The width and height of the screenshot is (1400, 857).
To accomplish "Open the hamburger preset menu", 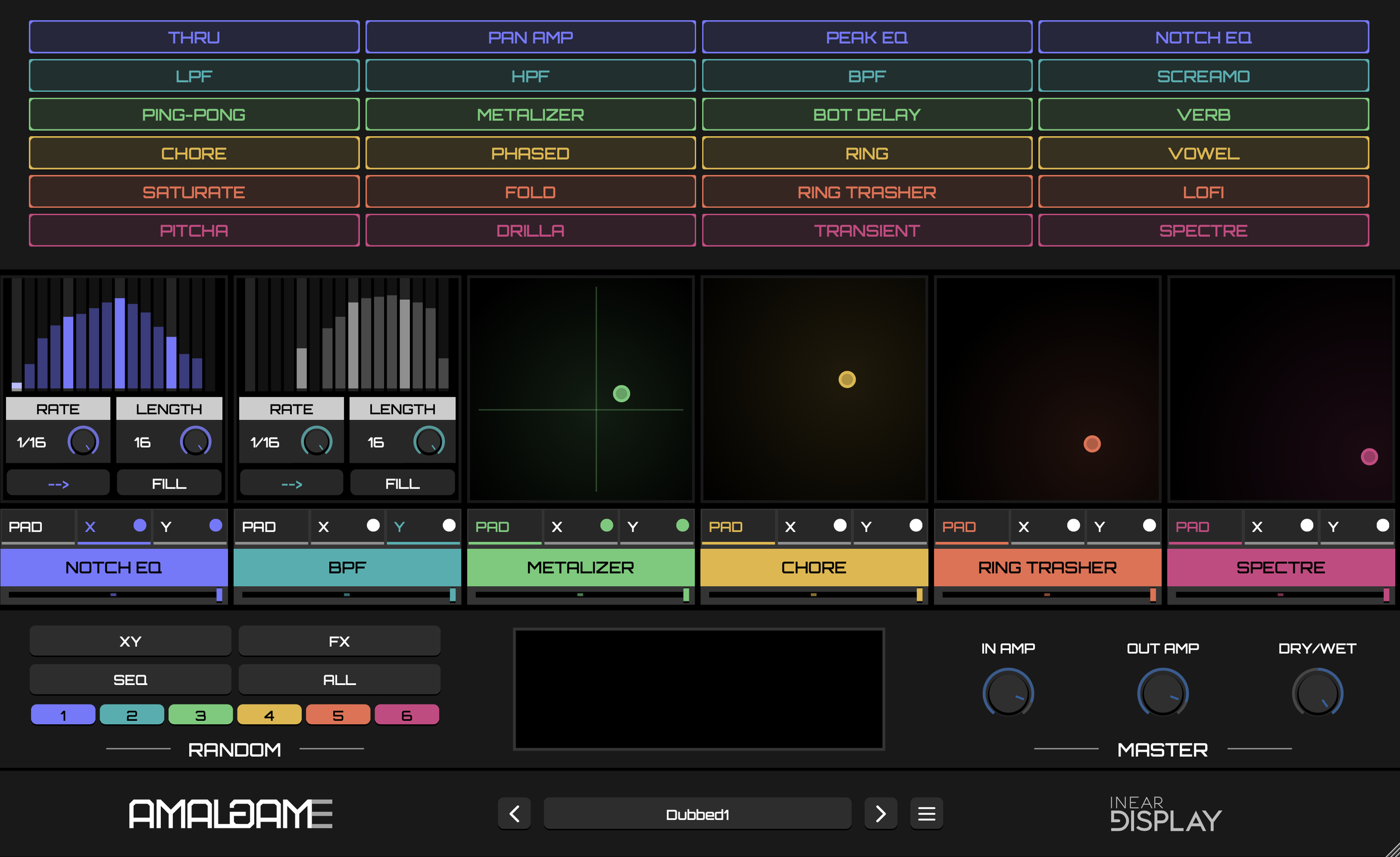I will (x=926, y=814).
